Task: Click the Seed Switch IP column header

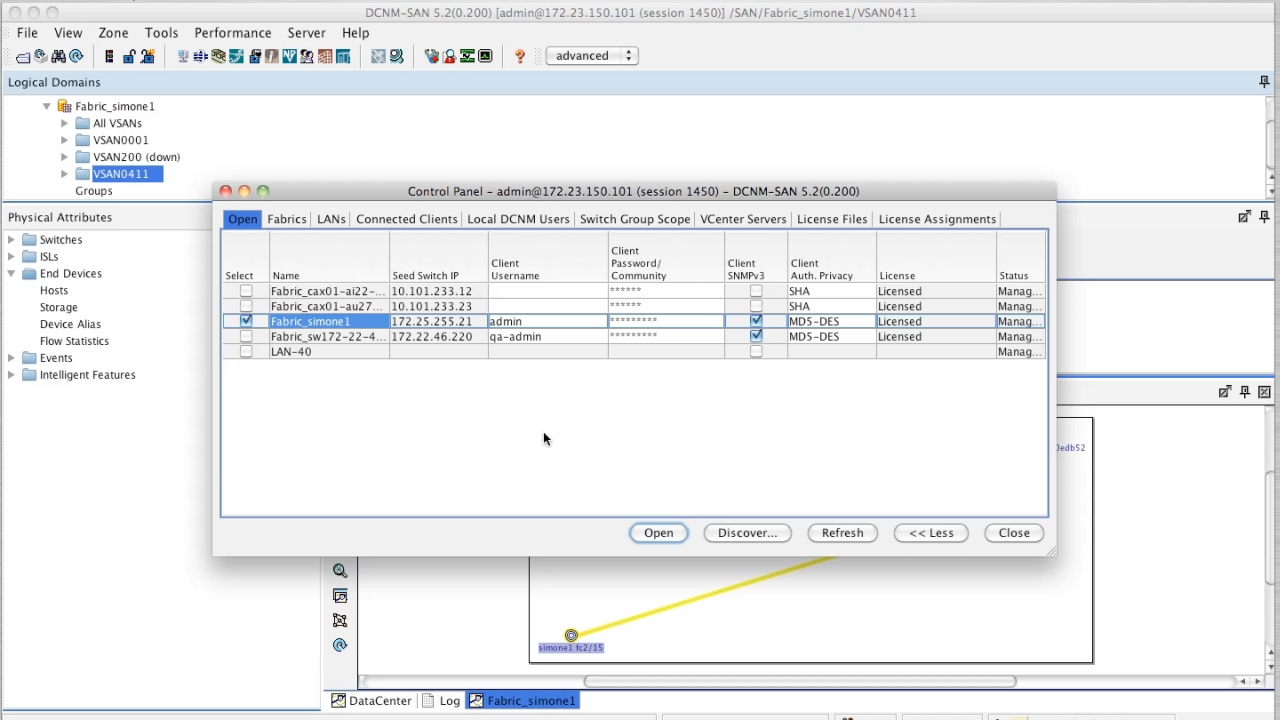Action: [438, 258]
